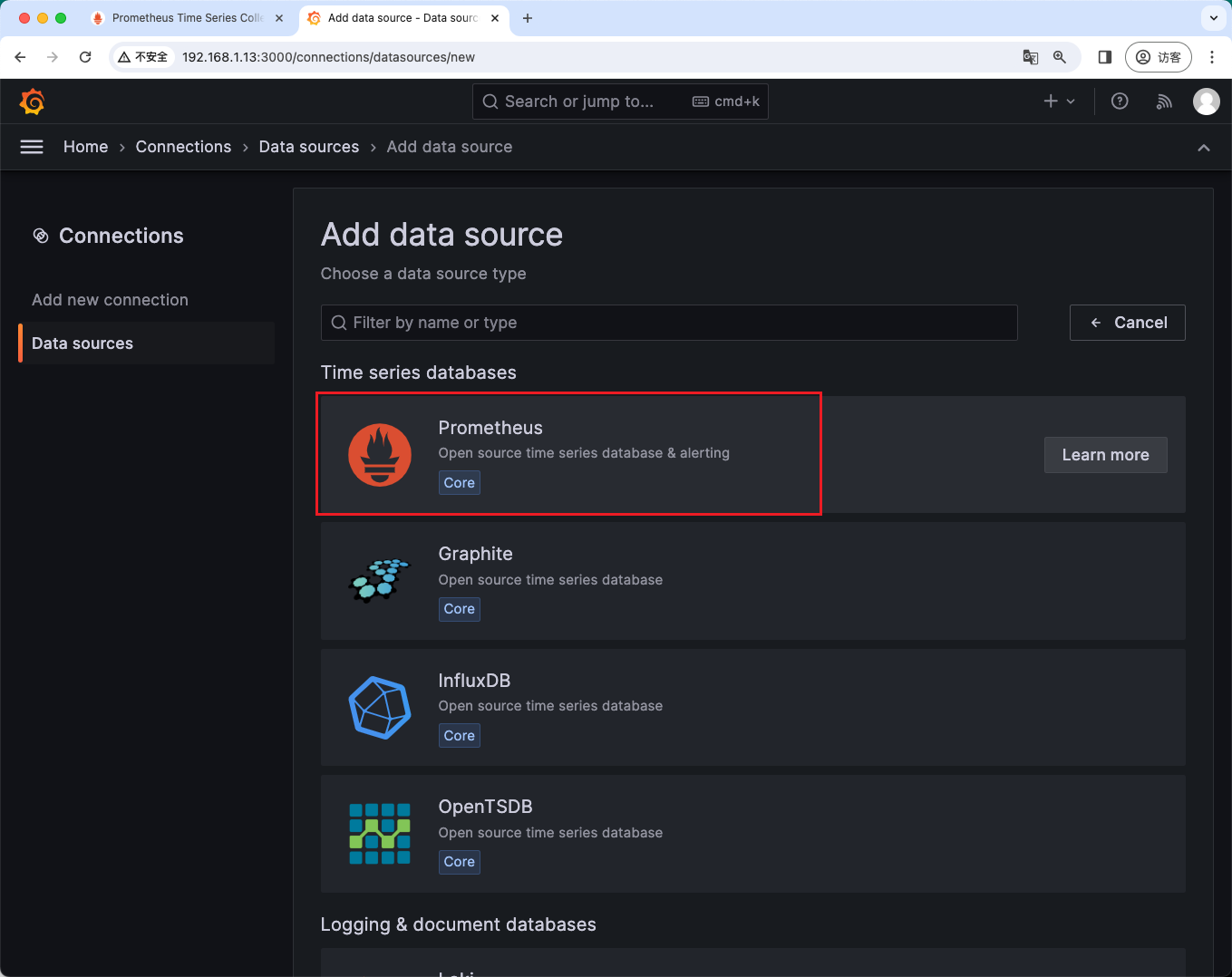Viewport: 1232px width, 977px height.
Task: Click the Graphite logo icon
Action: tap(380, 581)
